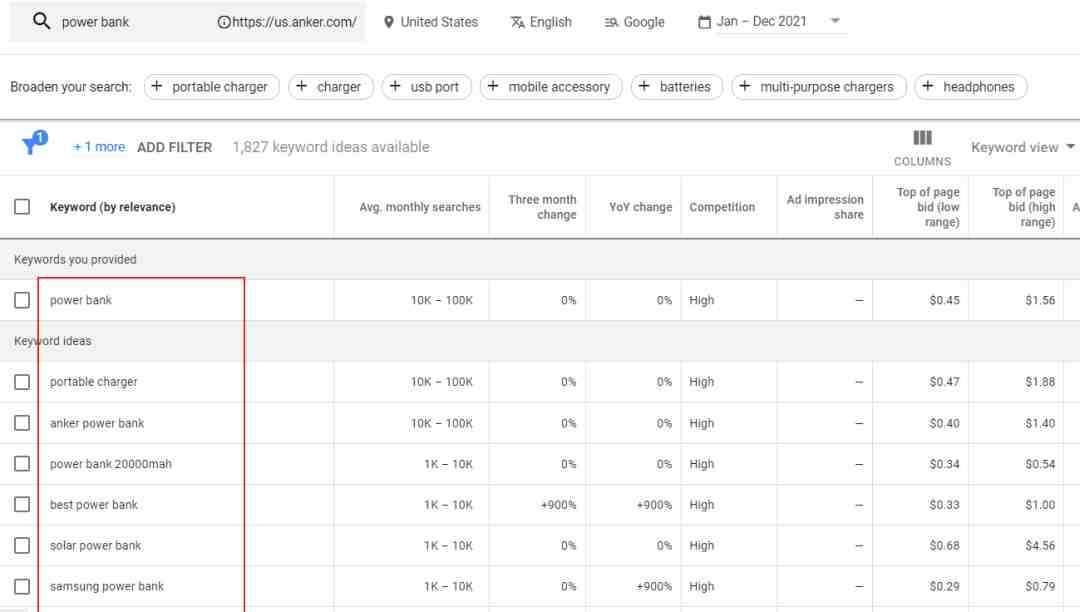Click the solar power bank keyword text
This screenshot has width=1080, height=612.
95,546
